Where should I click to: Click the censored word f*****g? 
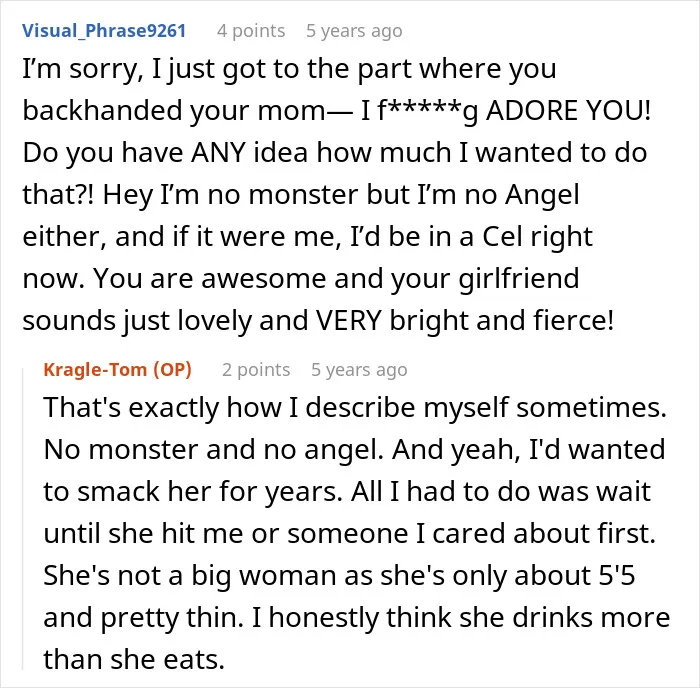tap(428, 112)
